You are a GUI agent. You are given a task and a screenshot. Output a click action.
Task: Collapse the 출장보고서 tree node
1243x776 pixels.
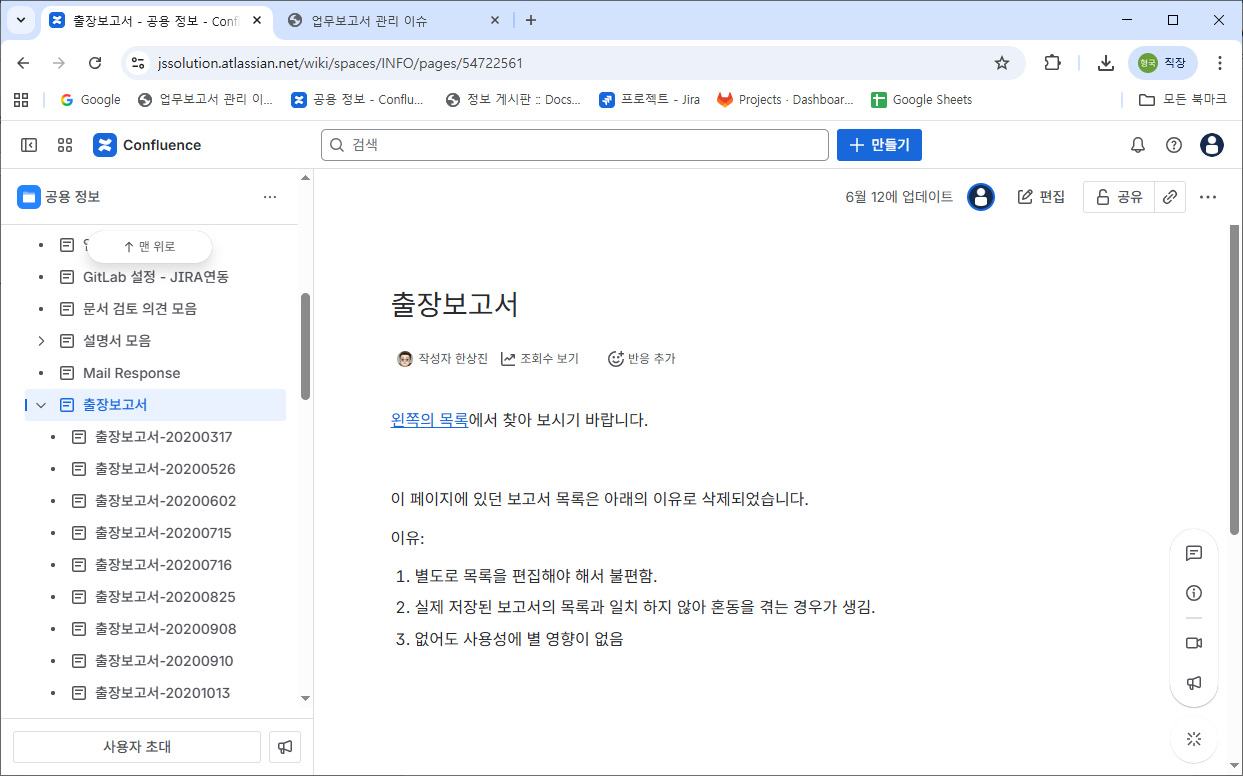(41, 405)
